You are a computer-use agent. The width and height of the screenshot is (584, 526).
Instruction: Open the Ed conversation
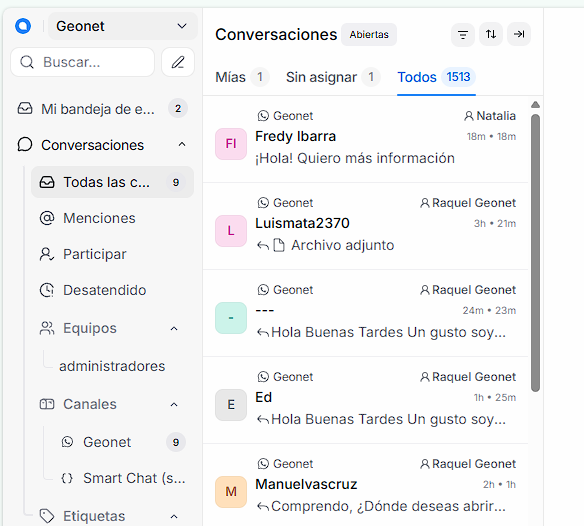point(365,400)
